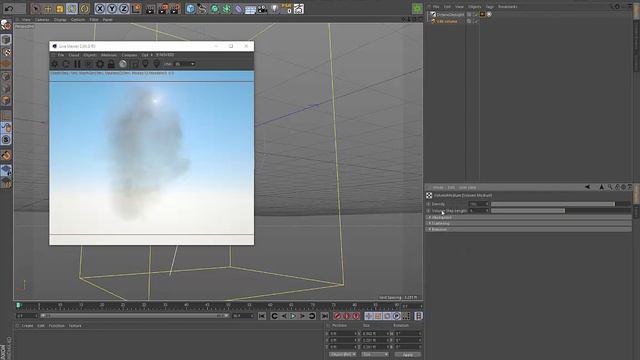640x360 pixels.
Task: Open Live Viewer Cloud menu
Action: click(74, 55)
